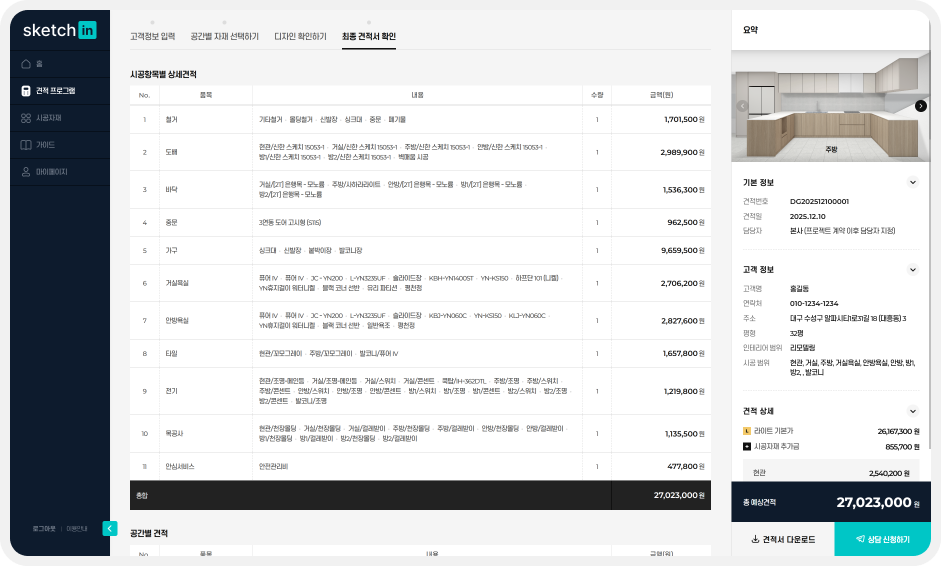
Task: Click the 로그아웃 link in sidebar
Action: (44, 529)
